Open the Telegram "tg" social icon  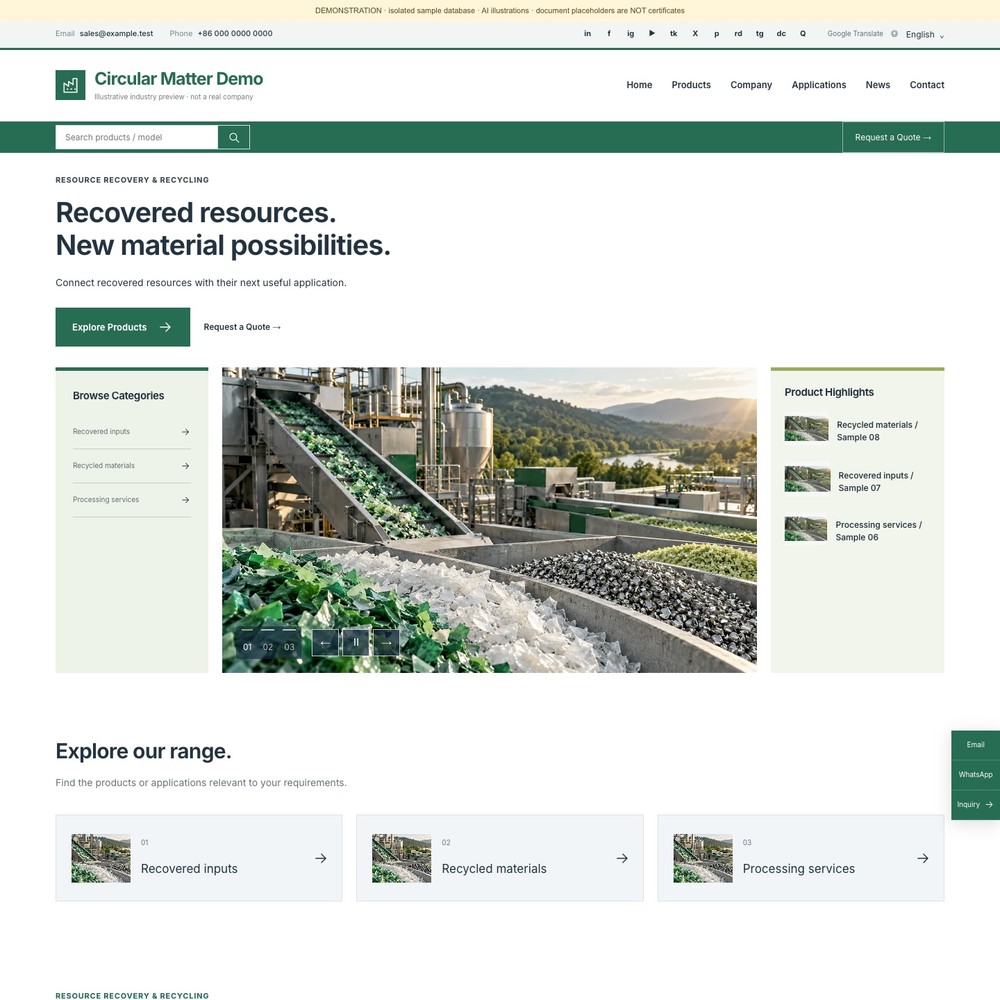click(x=760, y=34)
